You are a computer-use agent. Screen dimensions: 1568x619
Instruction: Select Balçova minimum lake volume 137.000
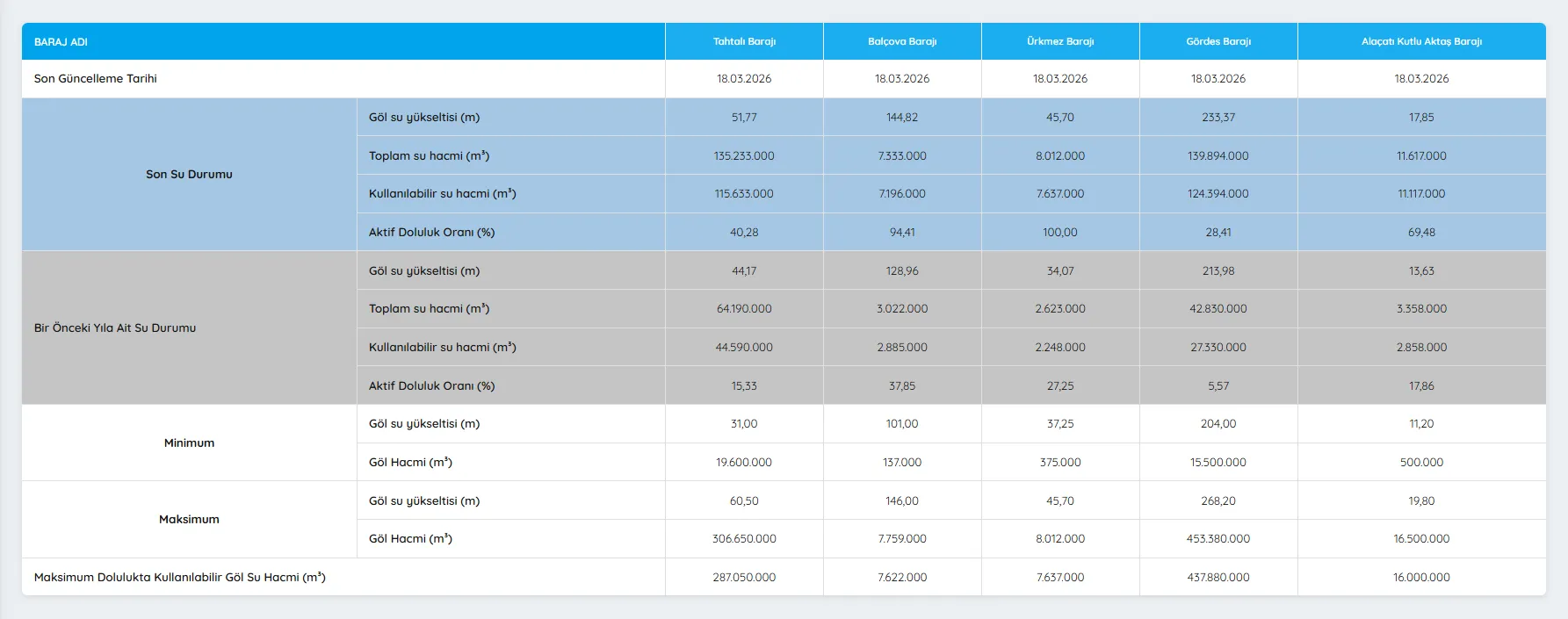point(902,463)
